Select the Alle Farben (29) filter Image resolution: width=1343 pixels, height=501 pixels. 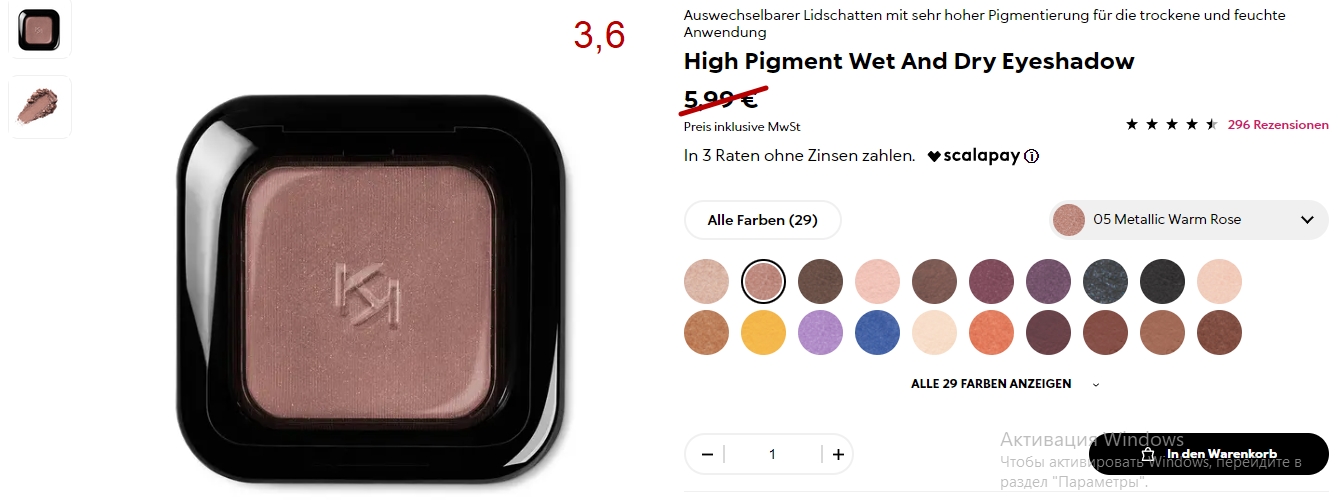(762, 220)
